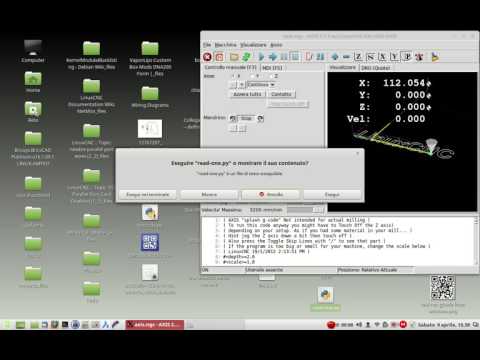Toggle optional pause icon in toolbar
Screen dimensions: 480x360
320,57
